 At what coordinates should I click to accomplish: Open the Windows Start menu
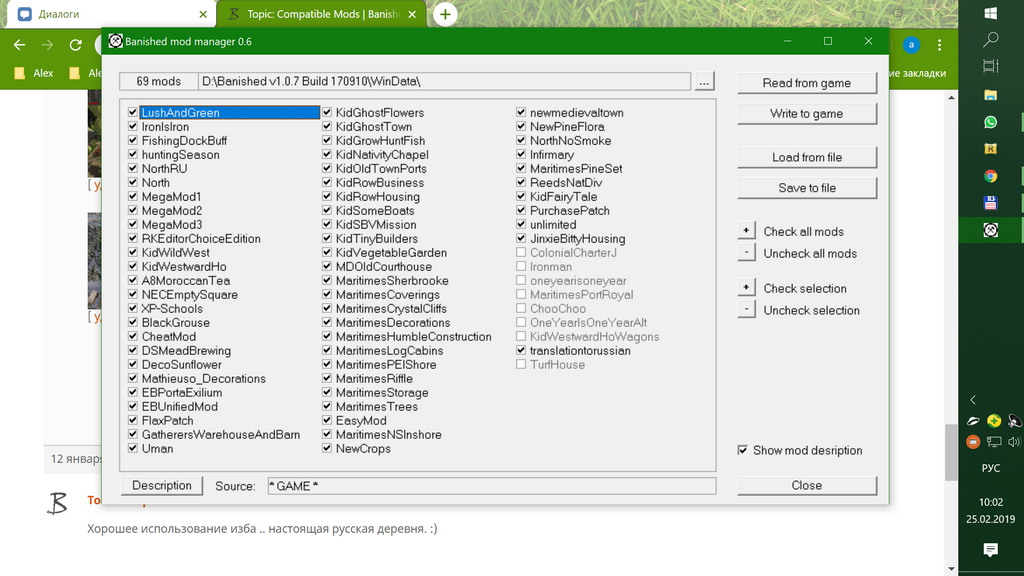coord(991,13)
